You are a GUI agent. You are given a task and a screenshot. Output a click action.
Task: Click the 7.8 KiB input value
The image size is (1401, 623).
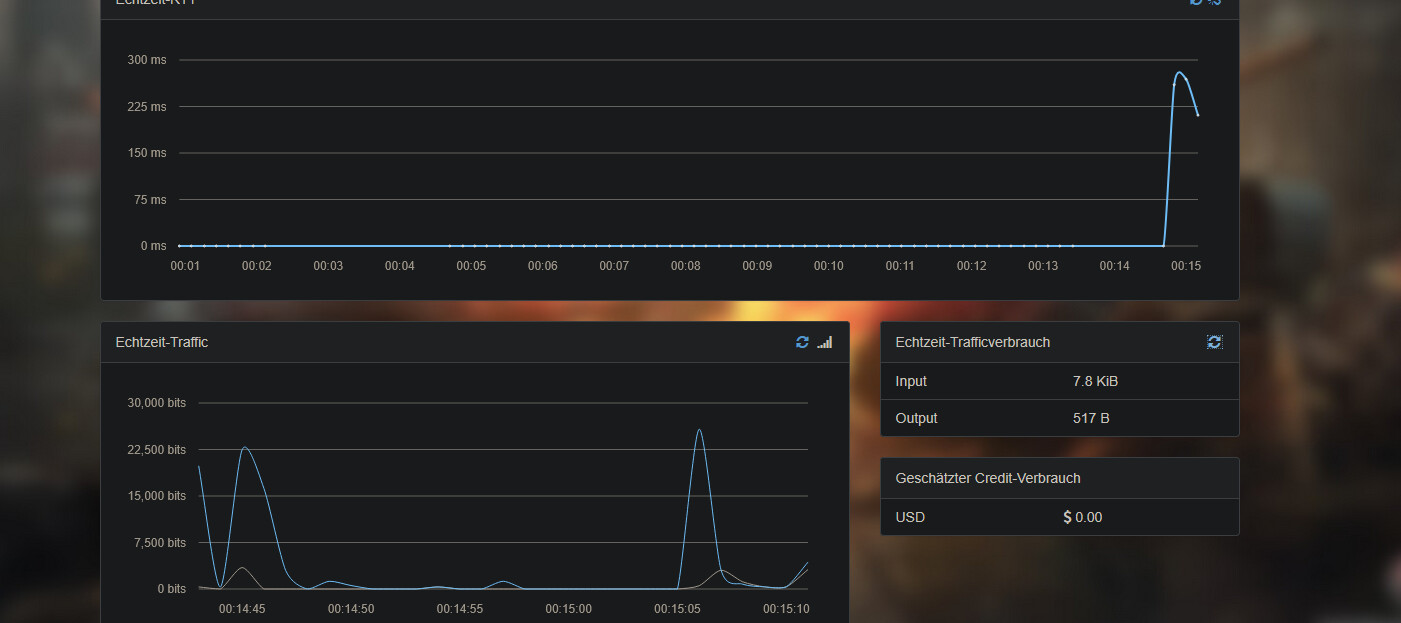[x=1095, y=381]
